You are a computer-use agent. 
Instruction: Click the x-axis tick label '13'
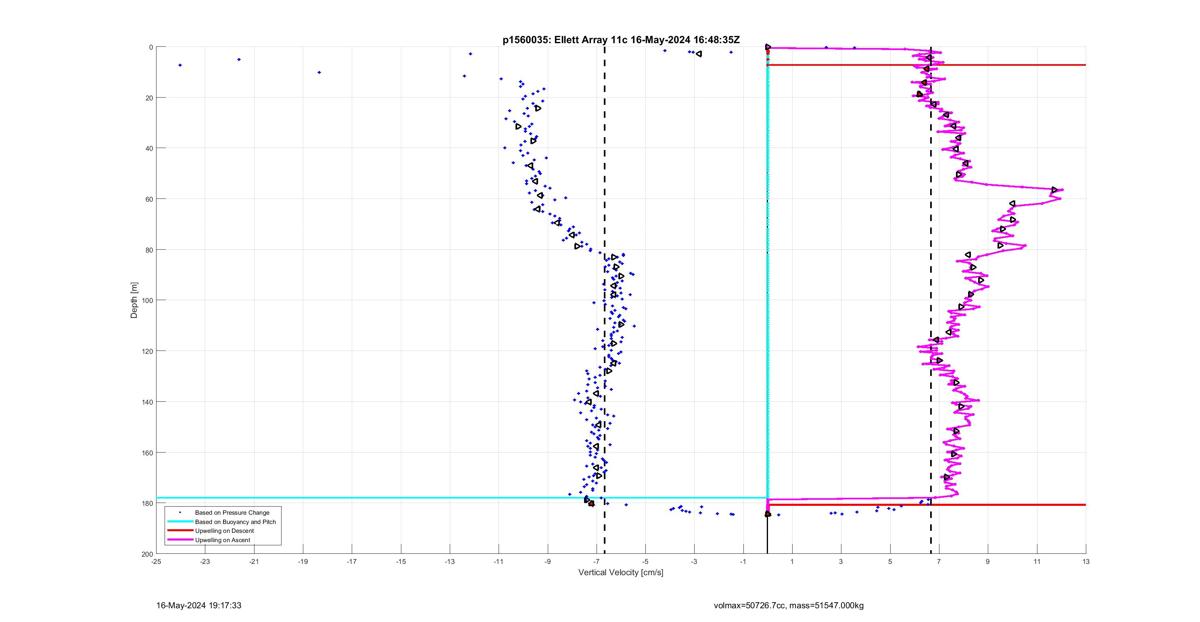tap(1086, 561)
